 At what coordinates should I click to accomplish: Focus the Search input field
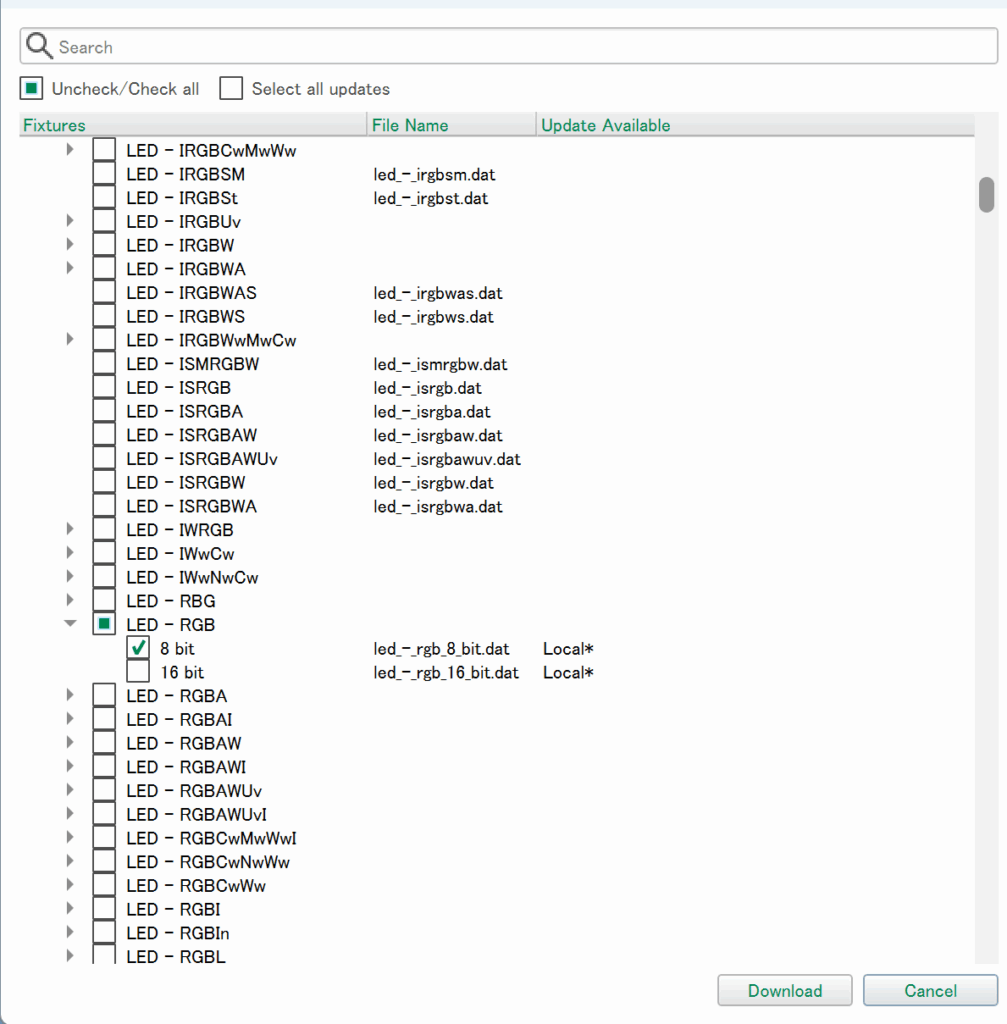click(x=509, y=46)
